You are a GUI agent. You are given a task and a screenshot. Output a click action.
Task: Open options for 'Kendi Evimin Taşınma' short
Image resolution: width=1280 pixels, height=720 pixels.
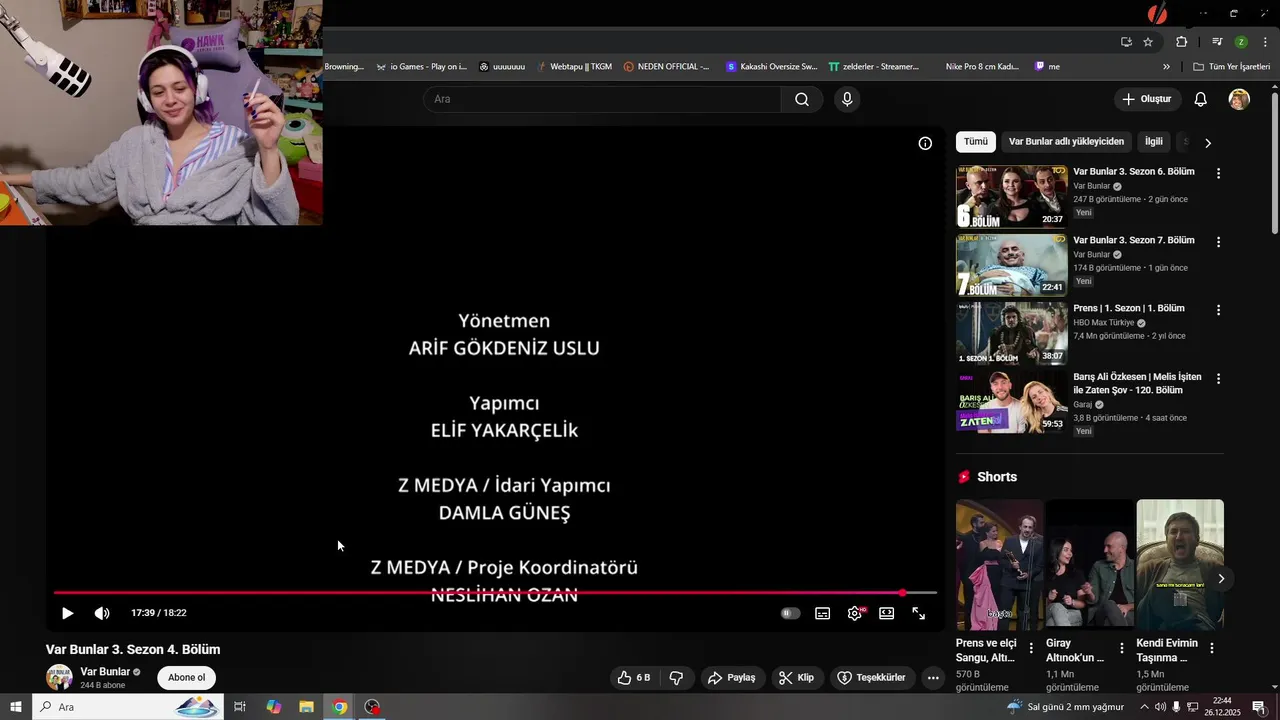tap(1211, 648)
